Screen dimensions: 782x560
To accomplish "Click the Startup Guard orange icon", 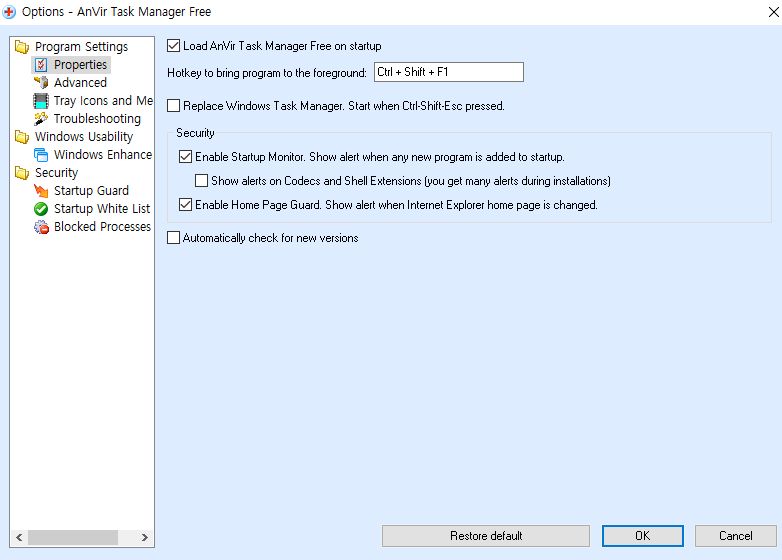I will coord(41,190).
